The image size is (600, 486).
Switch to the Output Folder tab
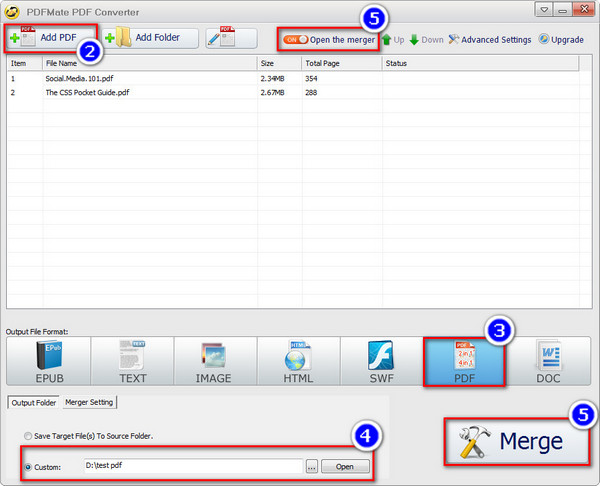coord(34,403)
